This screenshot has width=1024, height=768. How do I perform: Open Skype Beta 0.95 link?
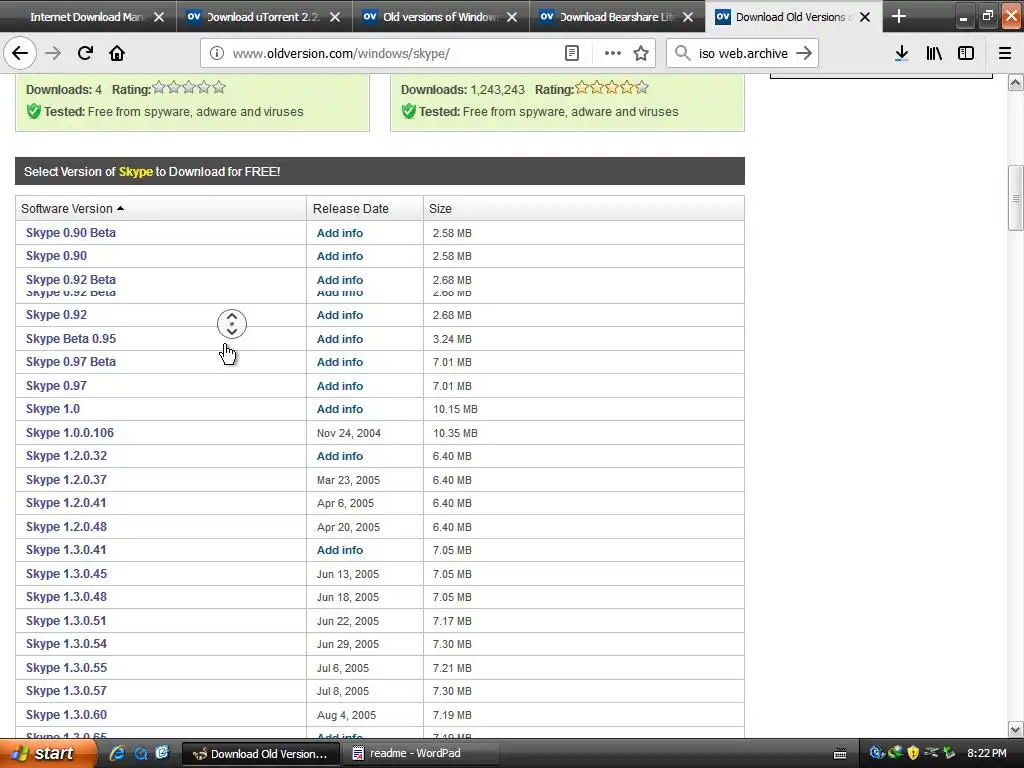tap(71, 339)
